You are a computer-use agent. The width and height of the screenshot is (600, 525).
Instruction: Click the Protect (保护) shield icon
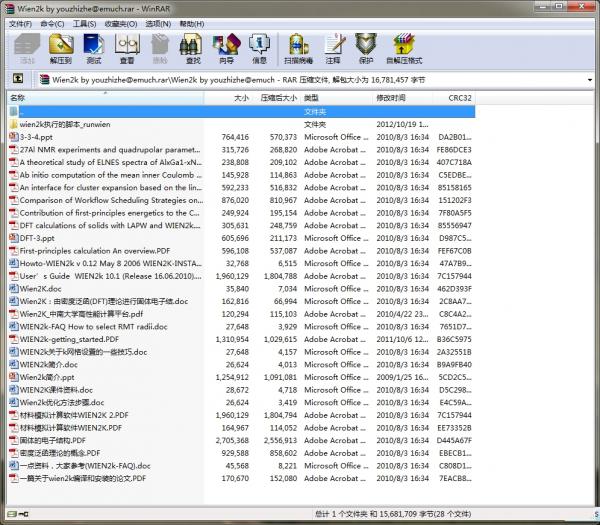click(x=366, y=48)
